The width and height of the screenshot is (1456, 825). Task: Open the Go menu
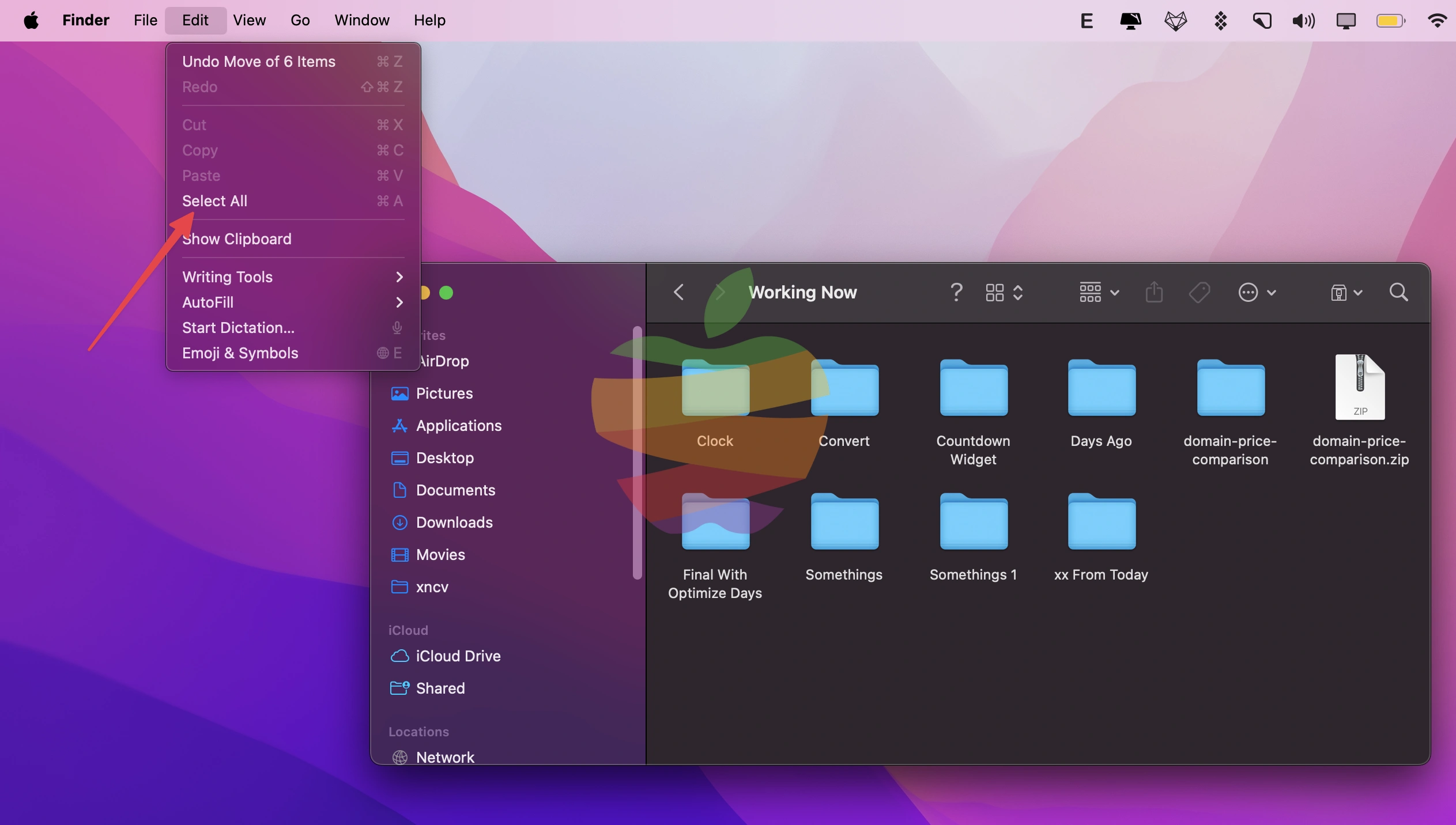coord(300,21)
